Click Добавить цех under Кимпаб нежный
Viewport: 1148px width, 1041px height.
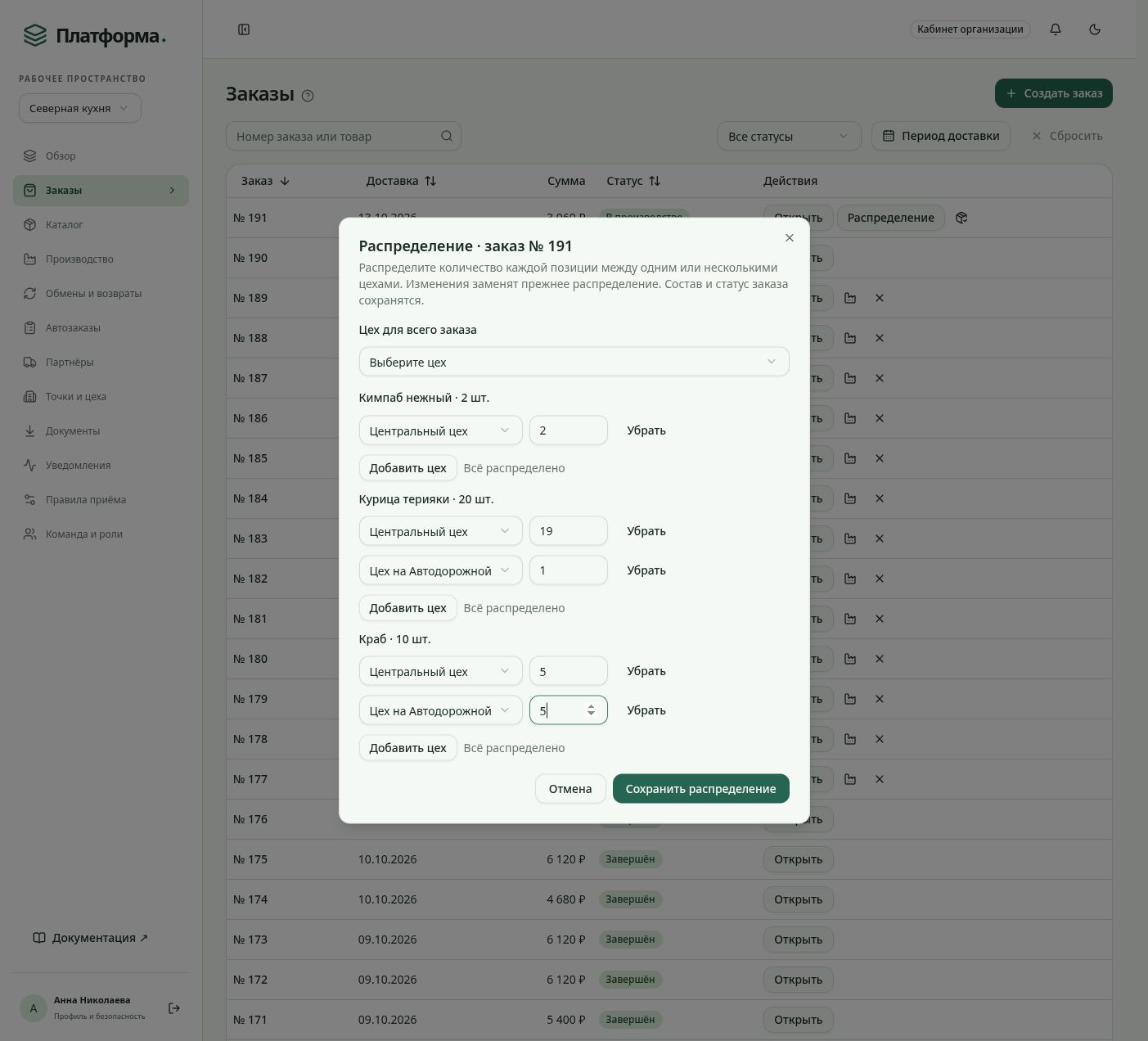click(x=407, y=468)
